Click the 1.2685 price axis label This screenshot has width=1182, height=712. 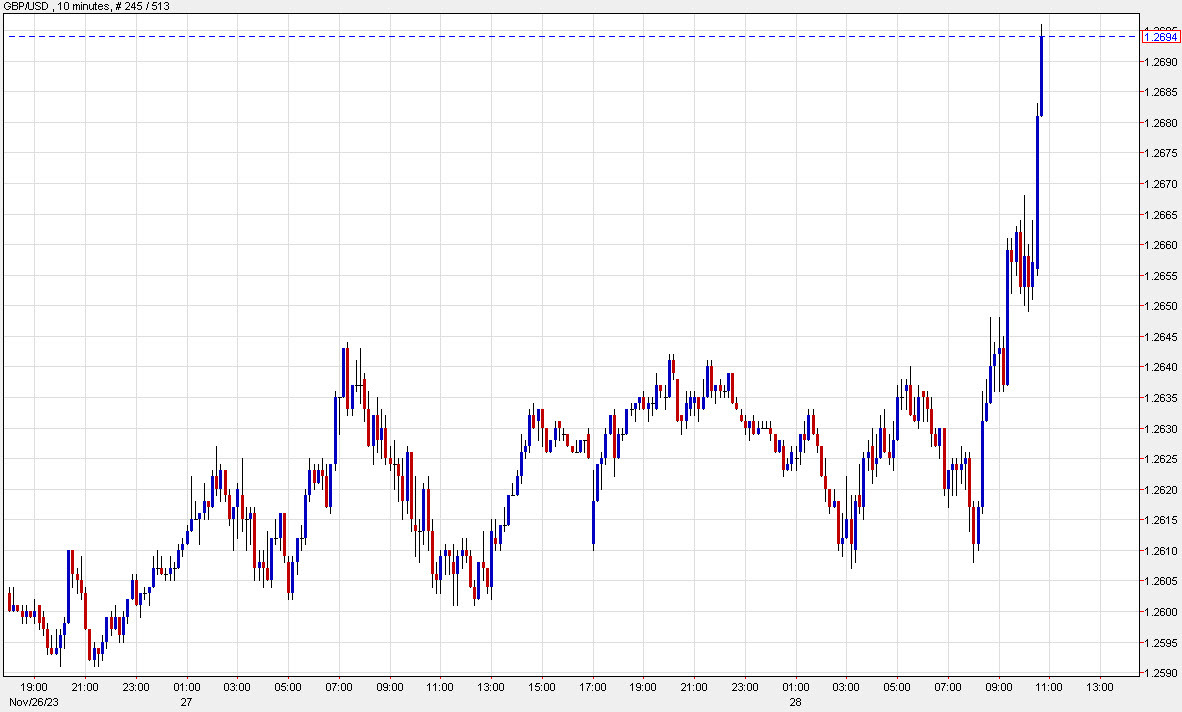(x=1160, y=92)
